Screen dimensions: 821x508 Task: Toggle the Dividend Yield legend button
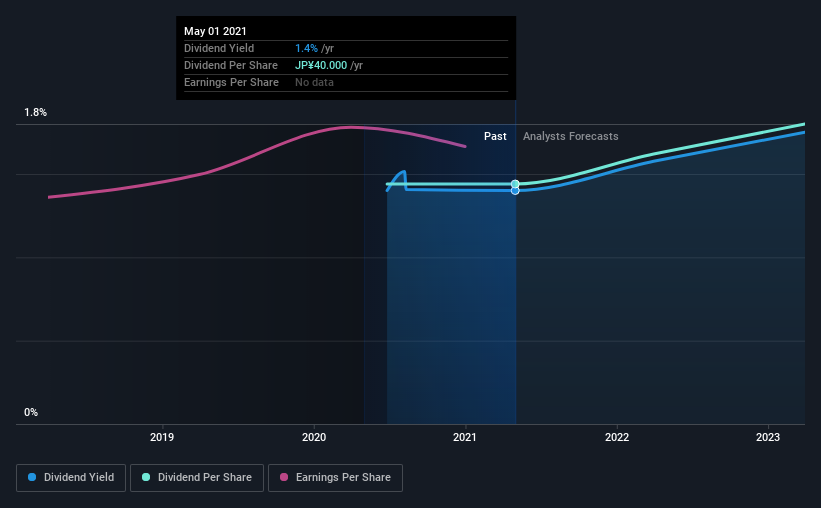point(71,478)
